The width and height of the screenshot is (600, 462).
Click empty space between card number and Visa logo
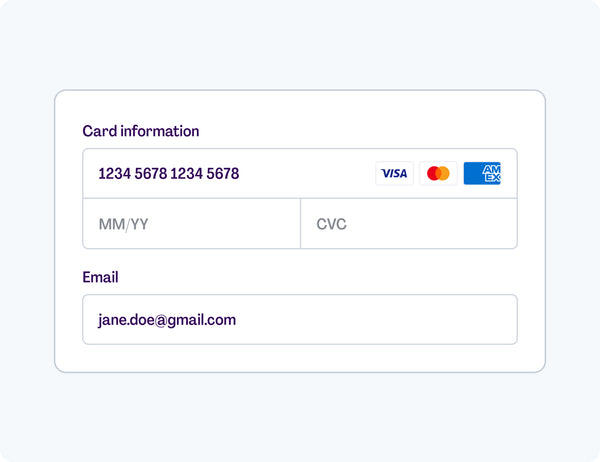coord(305,174)
